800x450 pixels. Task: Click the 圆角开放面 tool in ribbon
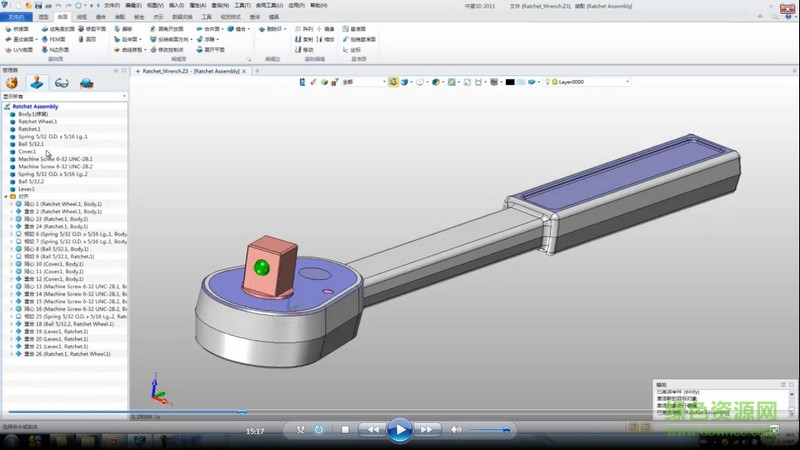pyautogui.click(x=168, y=29)
